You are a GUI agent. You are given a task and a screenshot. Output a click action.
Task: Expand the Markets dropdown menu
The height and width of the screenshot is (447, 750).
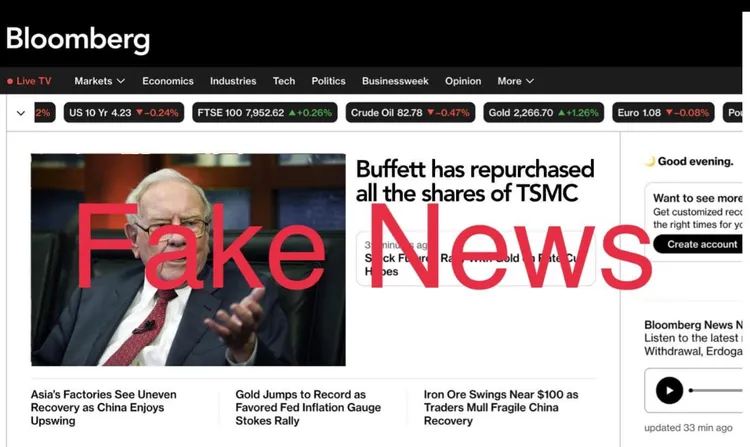99,81
